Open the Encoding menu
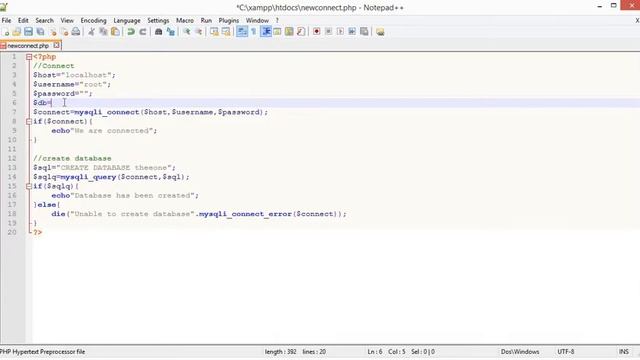The image size is (640, 360). point(93,20)
